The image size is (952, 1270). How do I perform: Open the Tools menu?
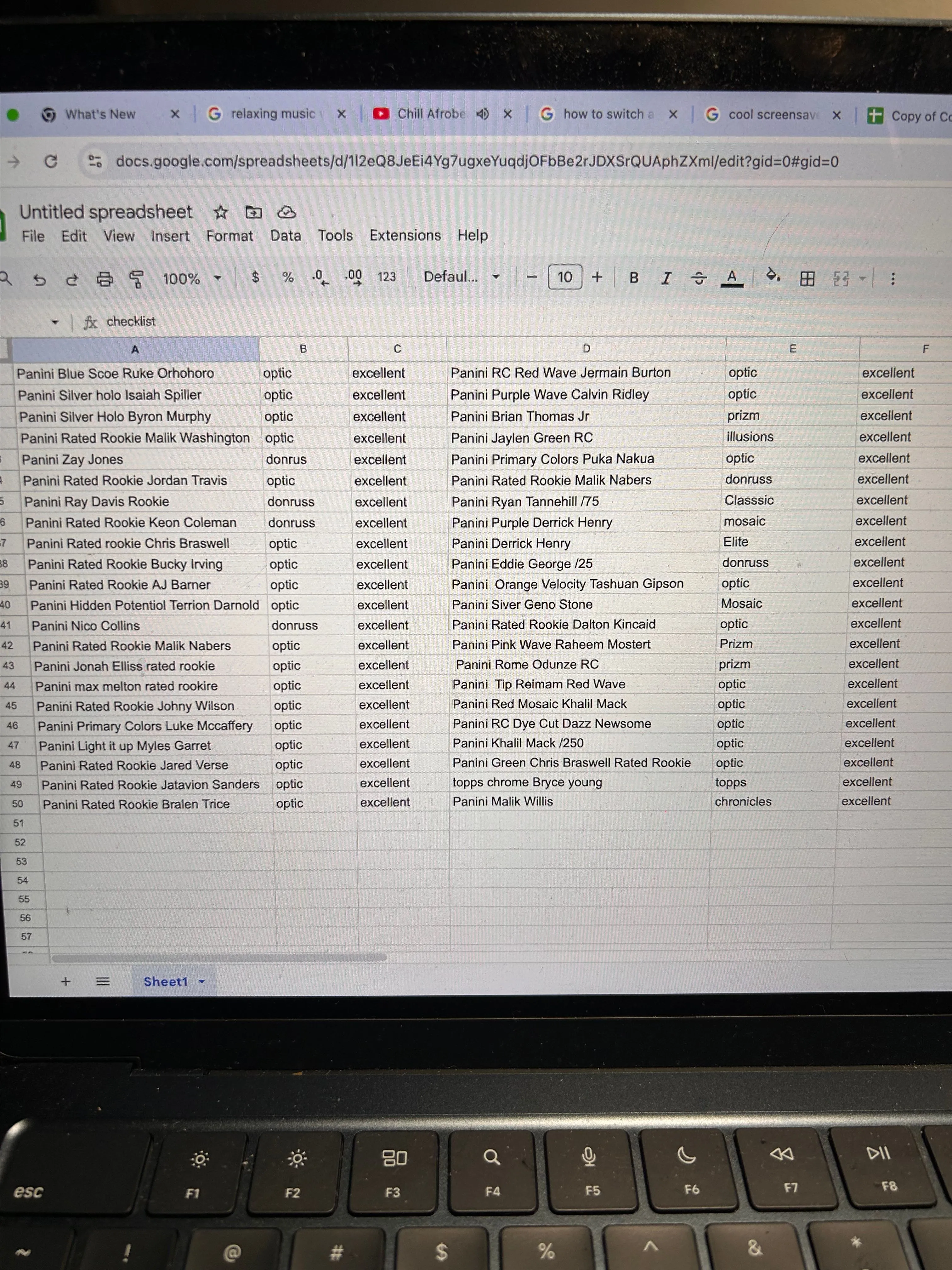[x=336, y=235]
